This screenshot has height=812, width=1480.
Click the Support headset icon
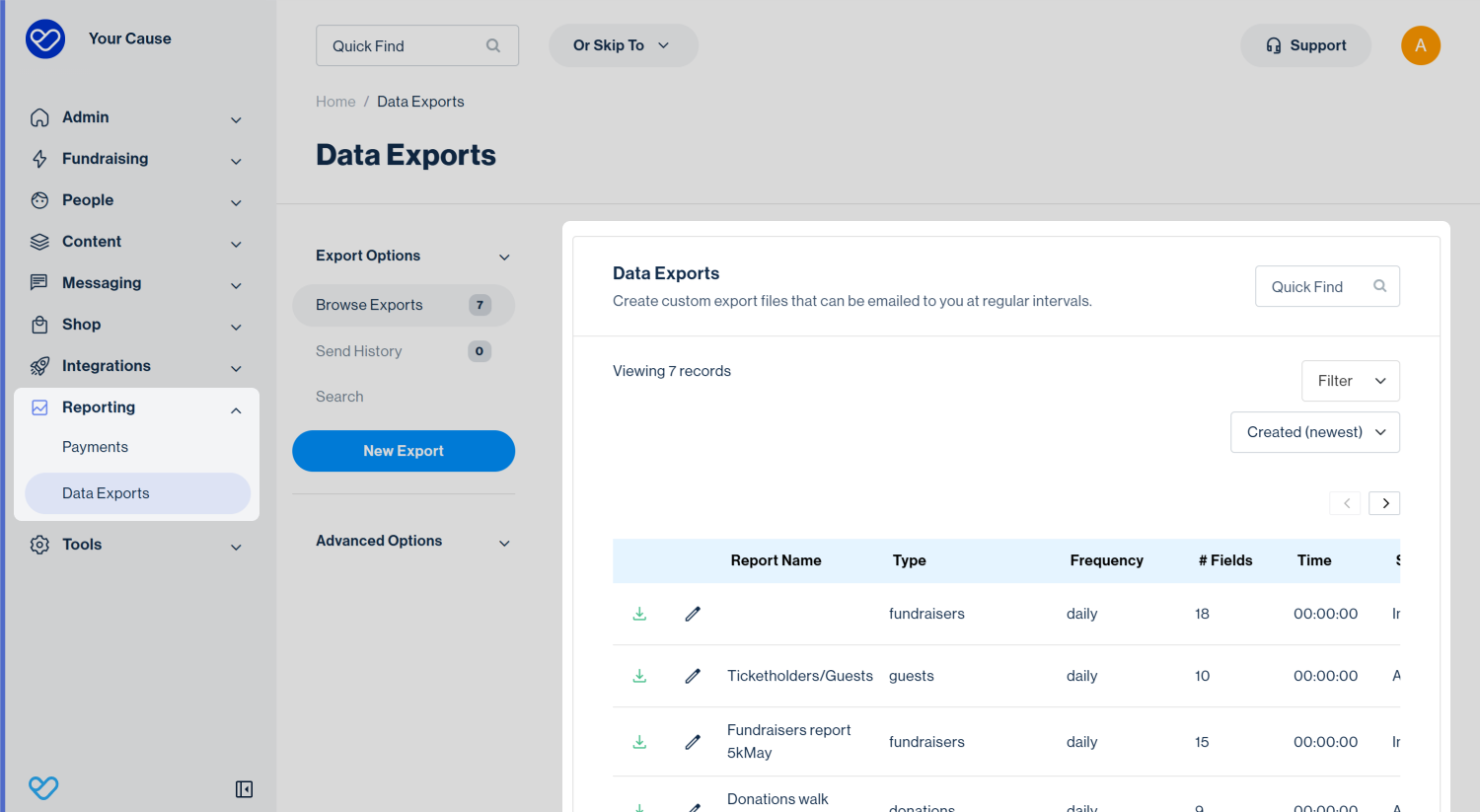pyautogui.click(x=1274, y=45)
